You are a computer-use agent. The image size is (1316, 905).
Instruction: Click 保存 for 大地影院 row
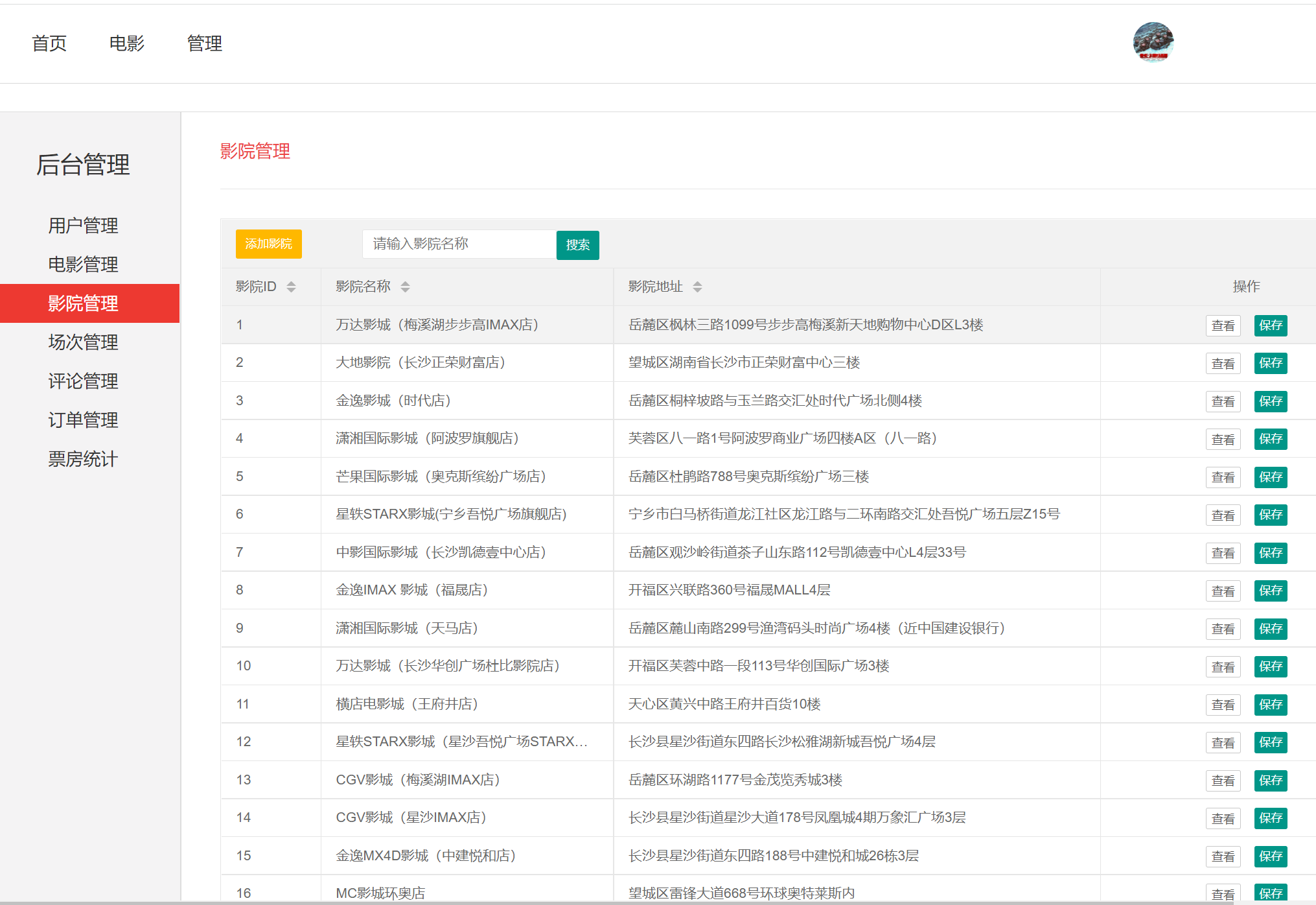pyautogui.click(x=1270, y=363)
